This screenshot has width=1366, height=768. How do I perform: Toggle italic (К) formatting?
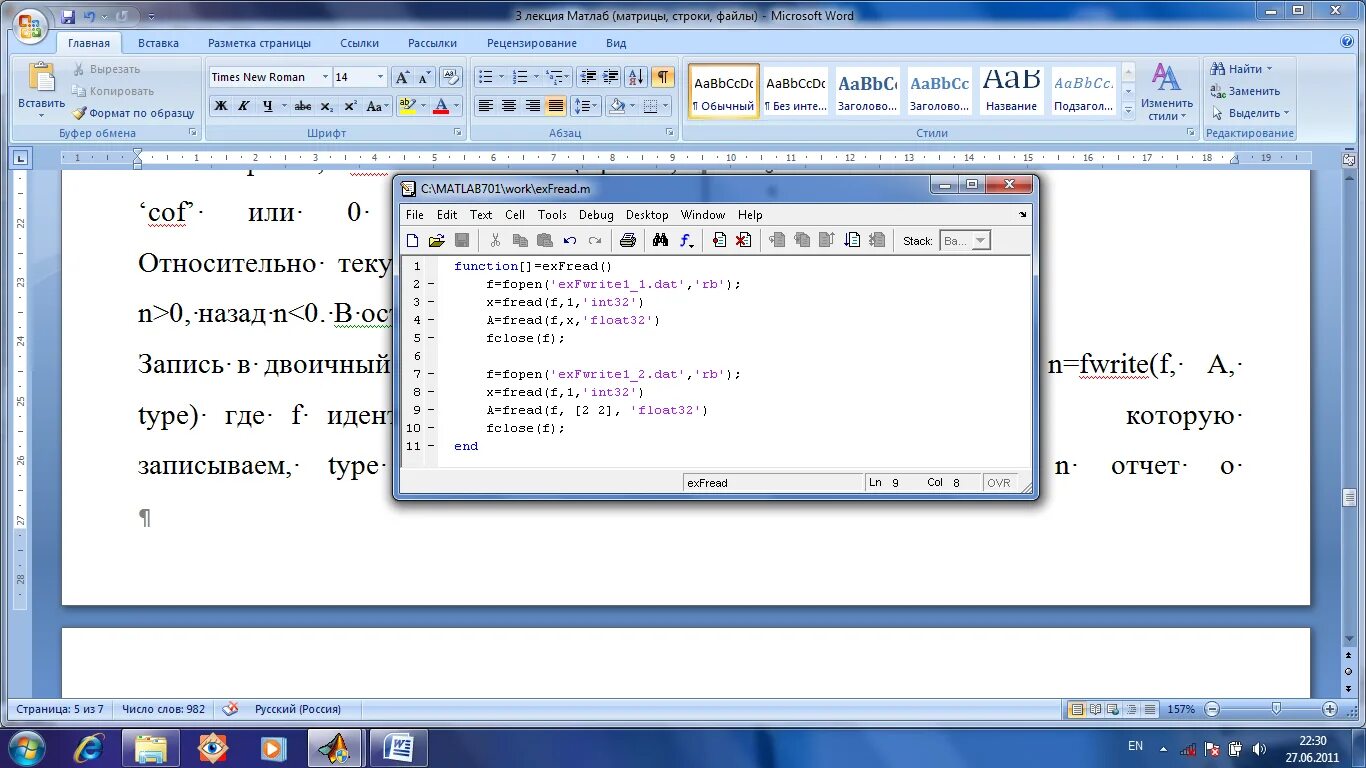coord(244,106)
